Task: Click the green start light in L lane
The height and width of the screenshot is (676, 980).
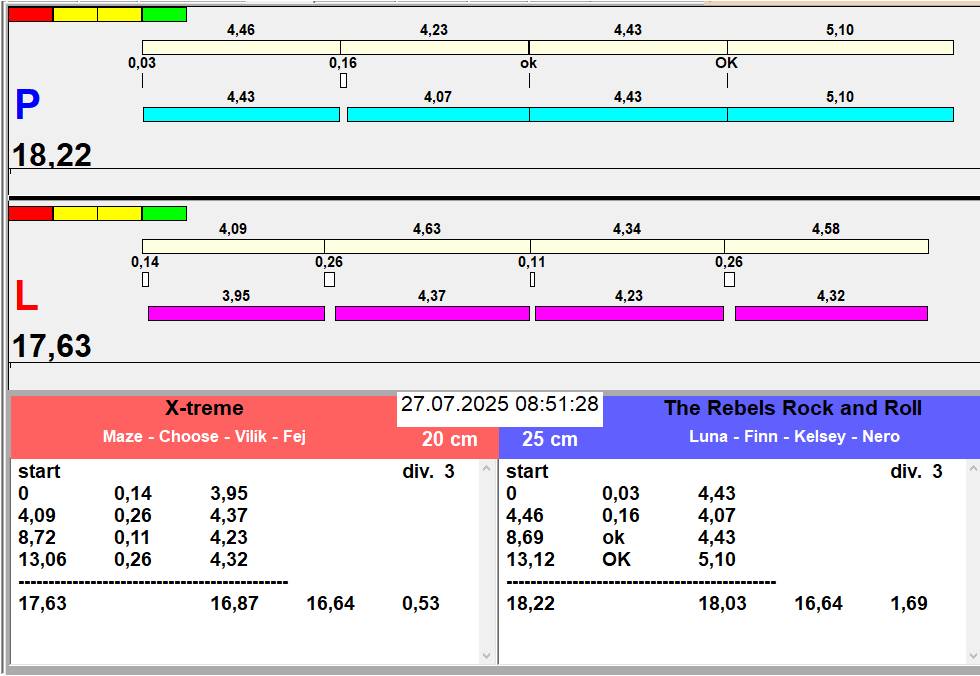Action: click(164, 213)
